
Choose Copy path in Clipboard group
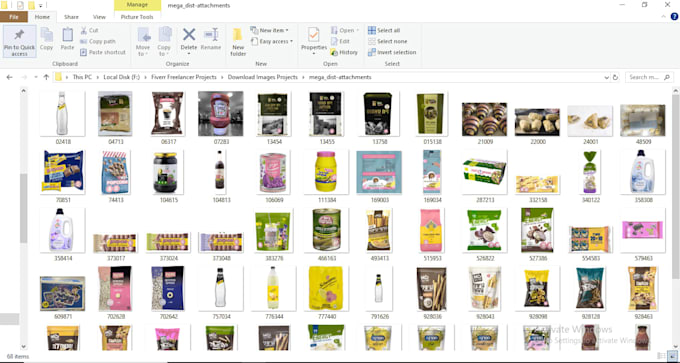coord(98,41)
